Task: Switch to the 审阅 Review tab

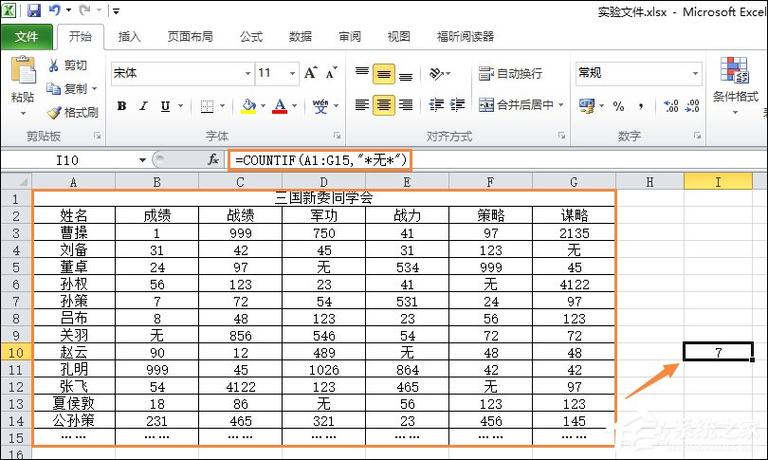Action: 350,37
